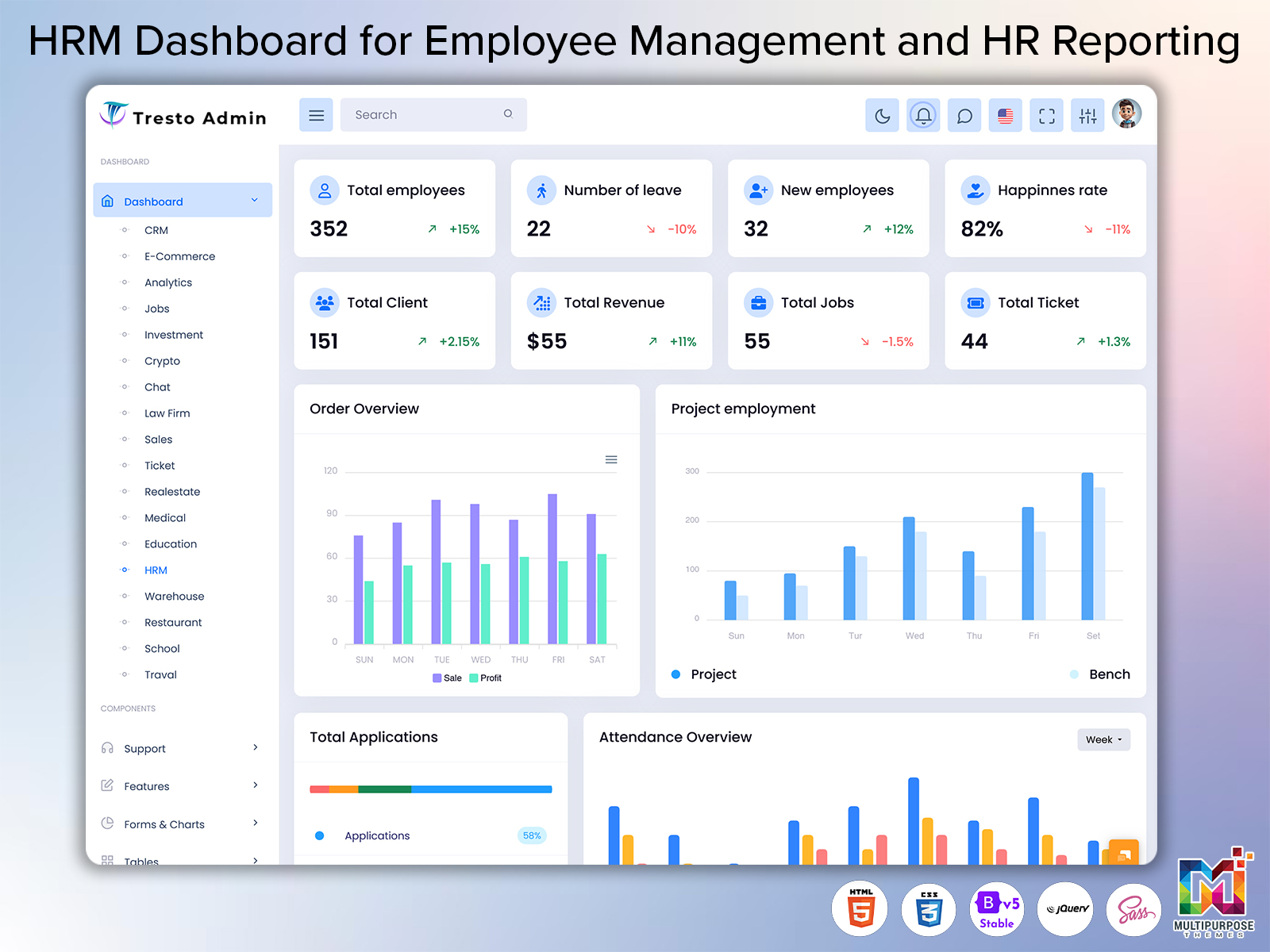Open the Crypto dashboard link
The image size is (1270, 952).
[162, 361]
